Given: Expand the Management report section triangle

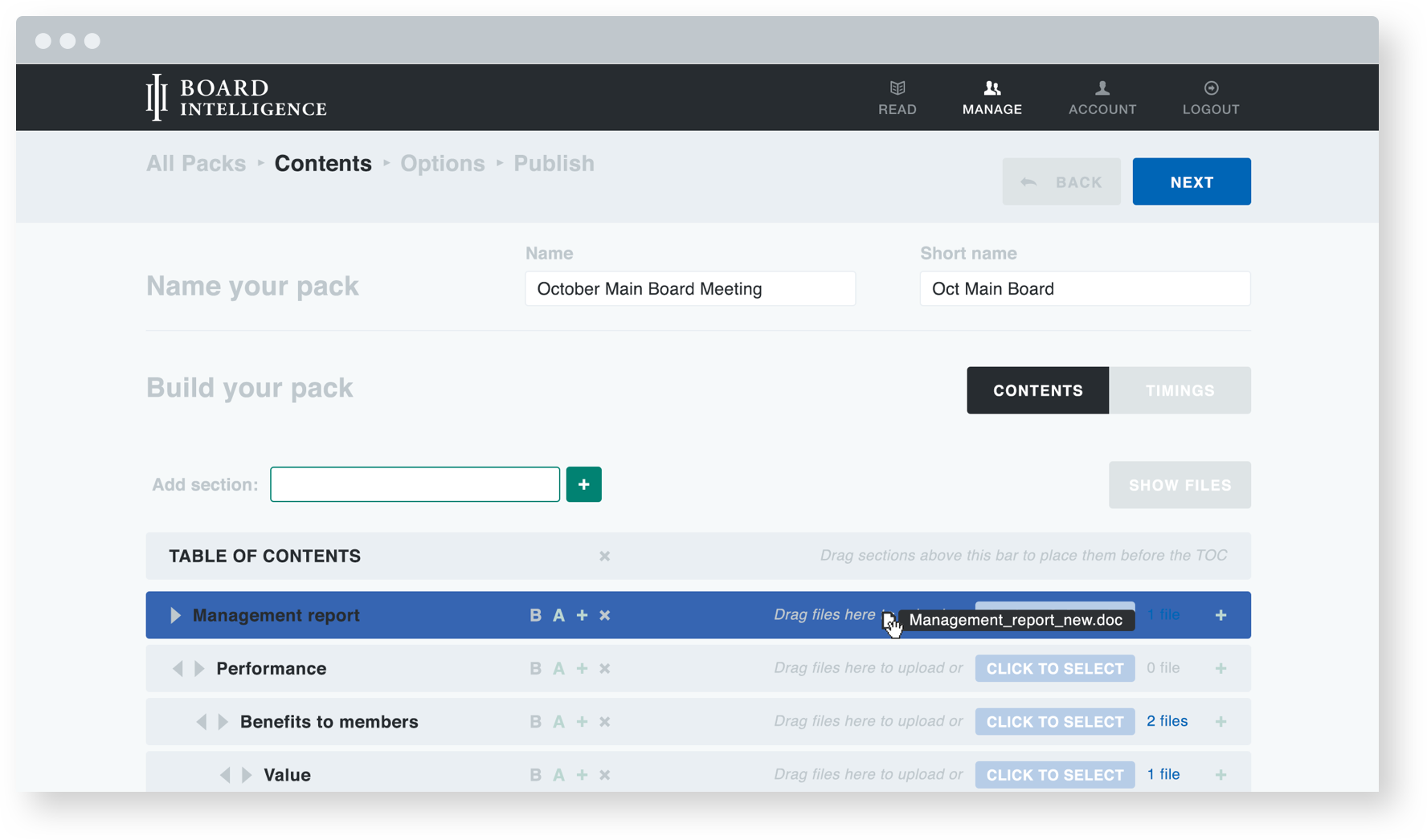Looking at the screenshot, I should point(175,615).
